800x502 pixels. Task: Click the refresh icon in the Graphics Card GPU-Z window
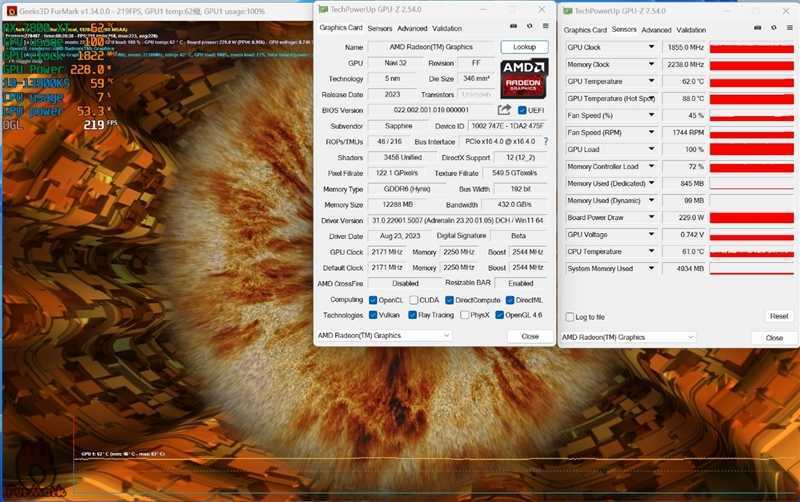pyautogui.click(x=530, y=26)
